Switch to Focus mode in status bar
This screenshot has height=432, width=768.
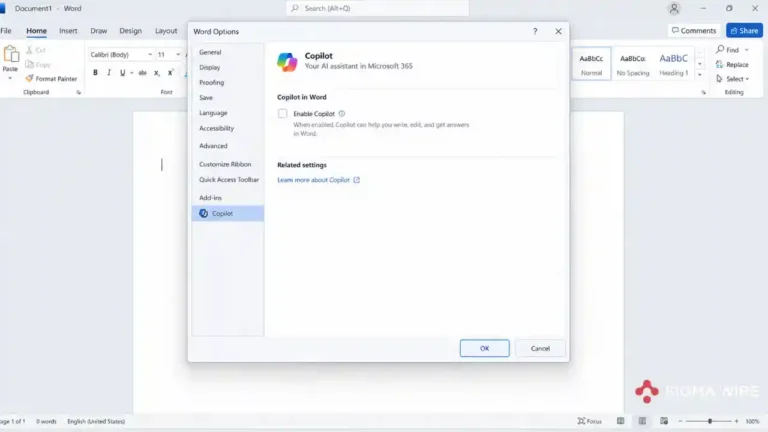590,421
